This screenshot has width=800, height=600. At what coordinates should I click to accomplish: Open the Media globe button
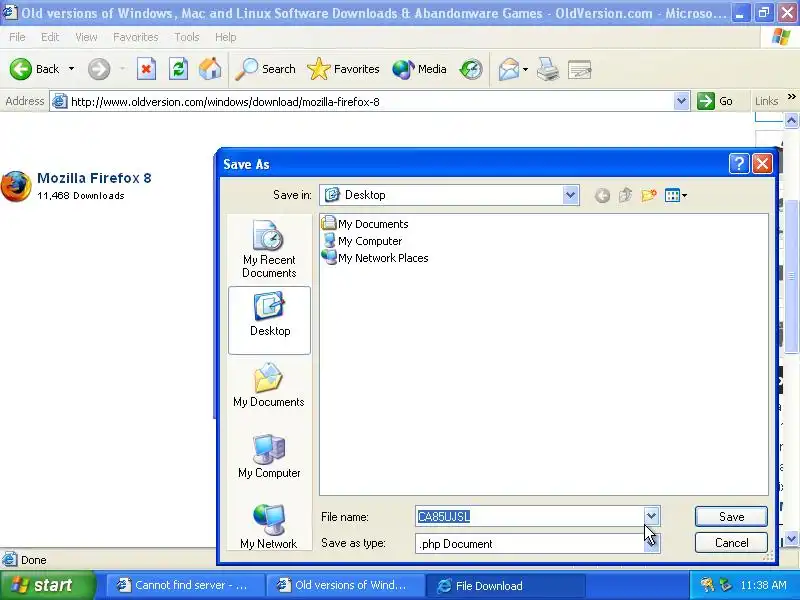[419, 69]
